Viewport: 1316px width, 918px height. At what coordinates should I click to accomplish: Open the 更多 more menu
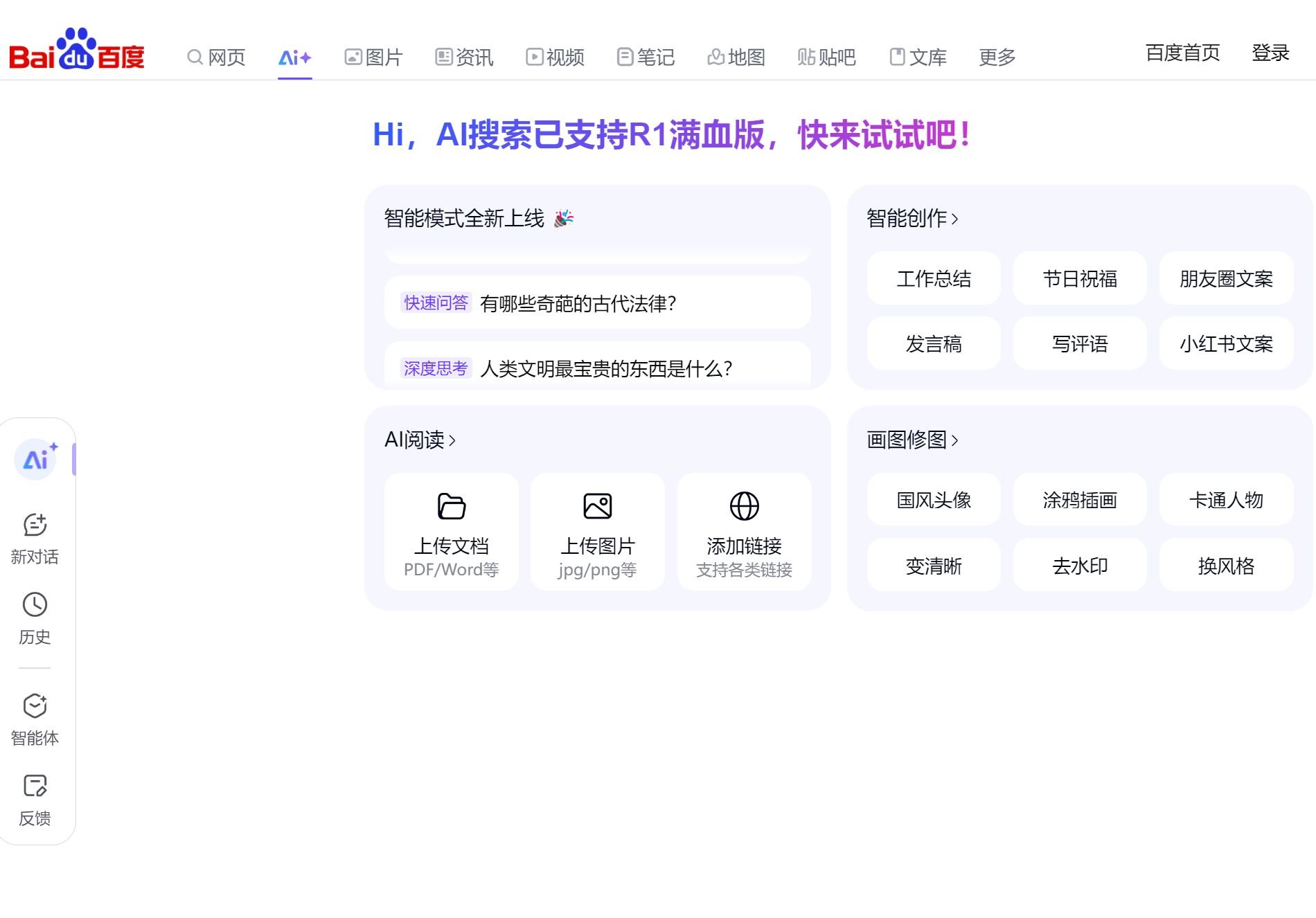[996, 57]
